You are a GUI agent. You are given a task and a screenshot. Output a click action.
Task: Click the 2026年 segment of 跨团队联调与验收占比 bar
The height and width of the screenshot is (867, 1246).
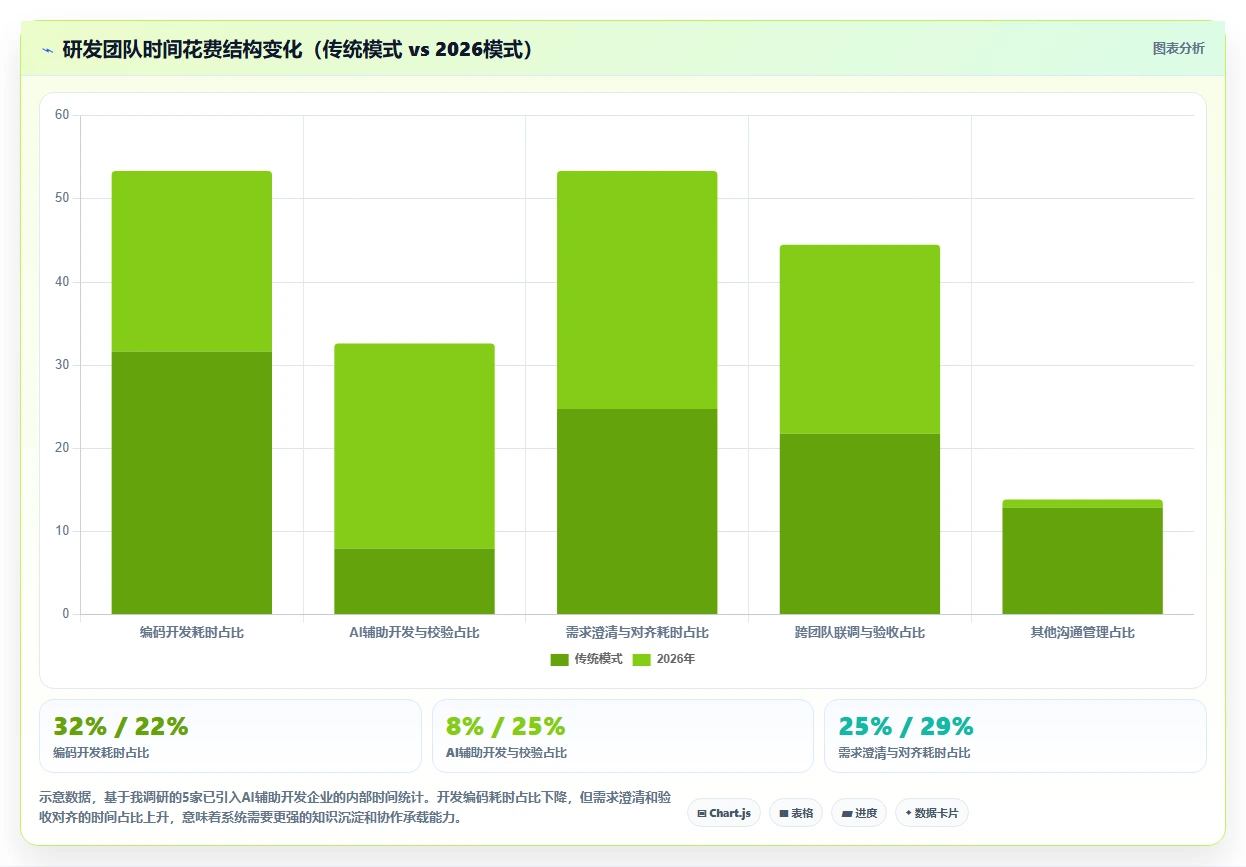[x=860, y=339]
